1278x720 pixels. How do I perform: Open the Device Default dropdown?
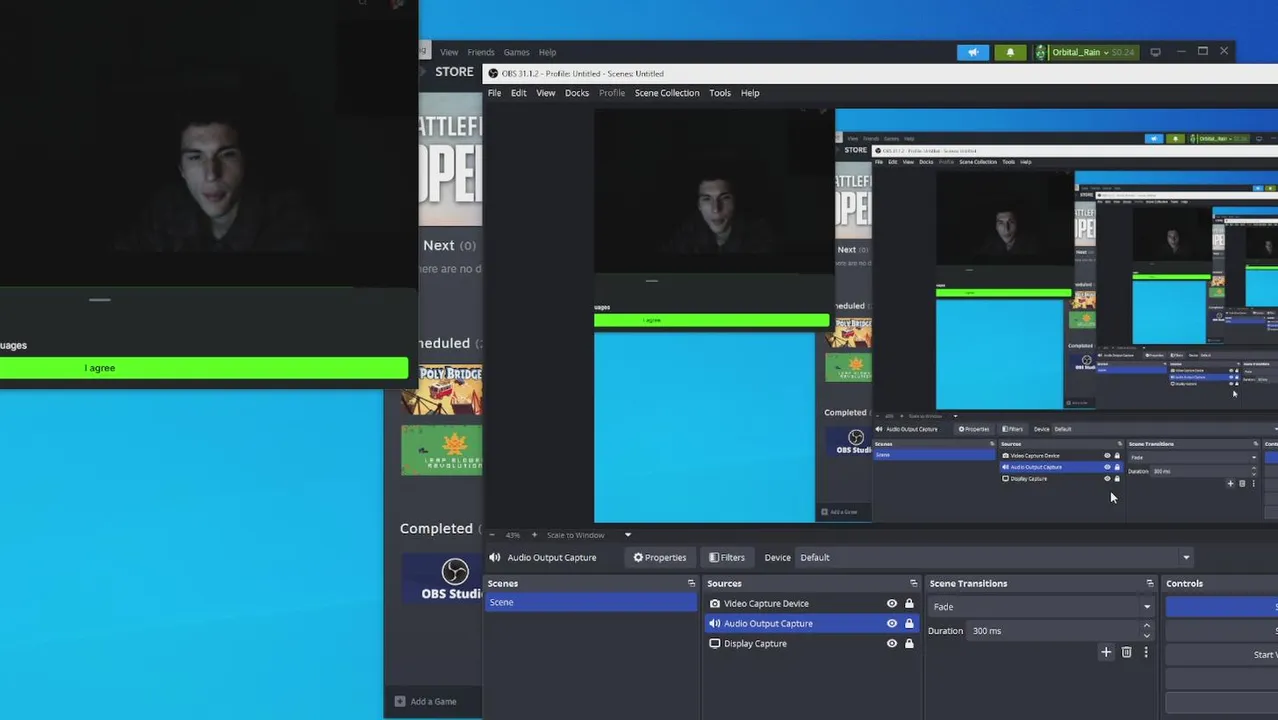995,558
